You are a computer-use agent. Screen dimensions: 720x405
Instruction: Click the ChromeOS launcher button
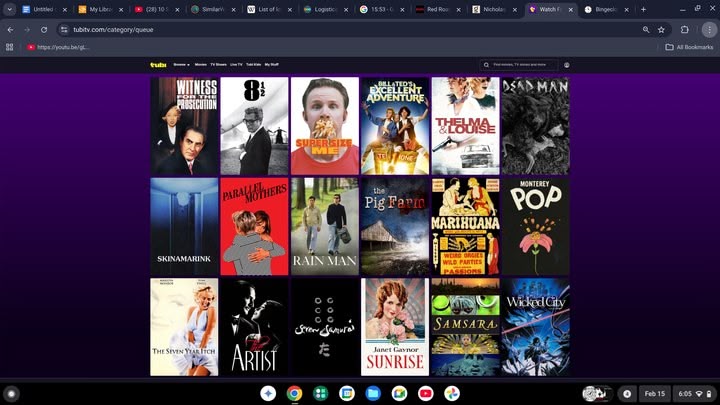click(12, 393)
